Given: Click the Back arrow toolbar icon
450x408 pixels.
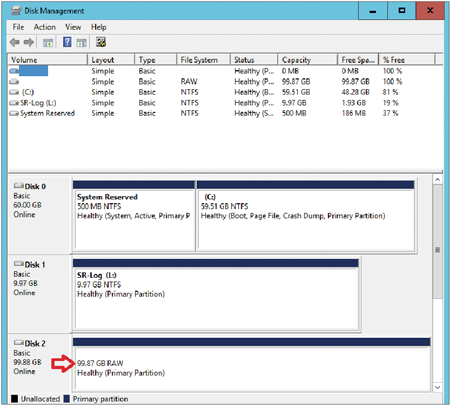Looking at the screenshot, I should tap(14, 42).
